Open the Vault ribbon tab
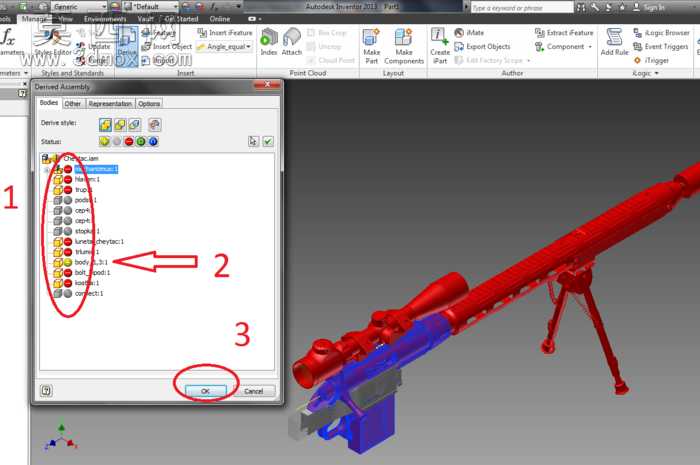700x465 pixels. coord(146,19)
